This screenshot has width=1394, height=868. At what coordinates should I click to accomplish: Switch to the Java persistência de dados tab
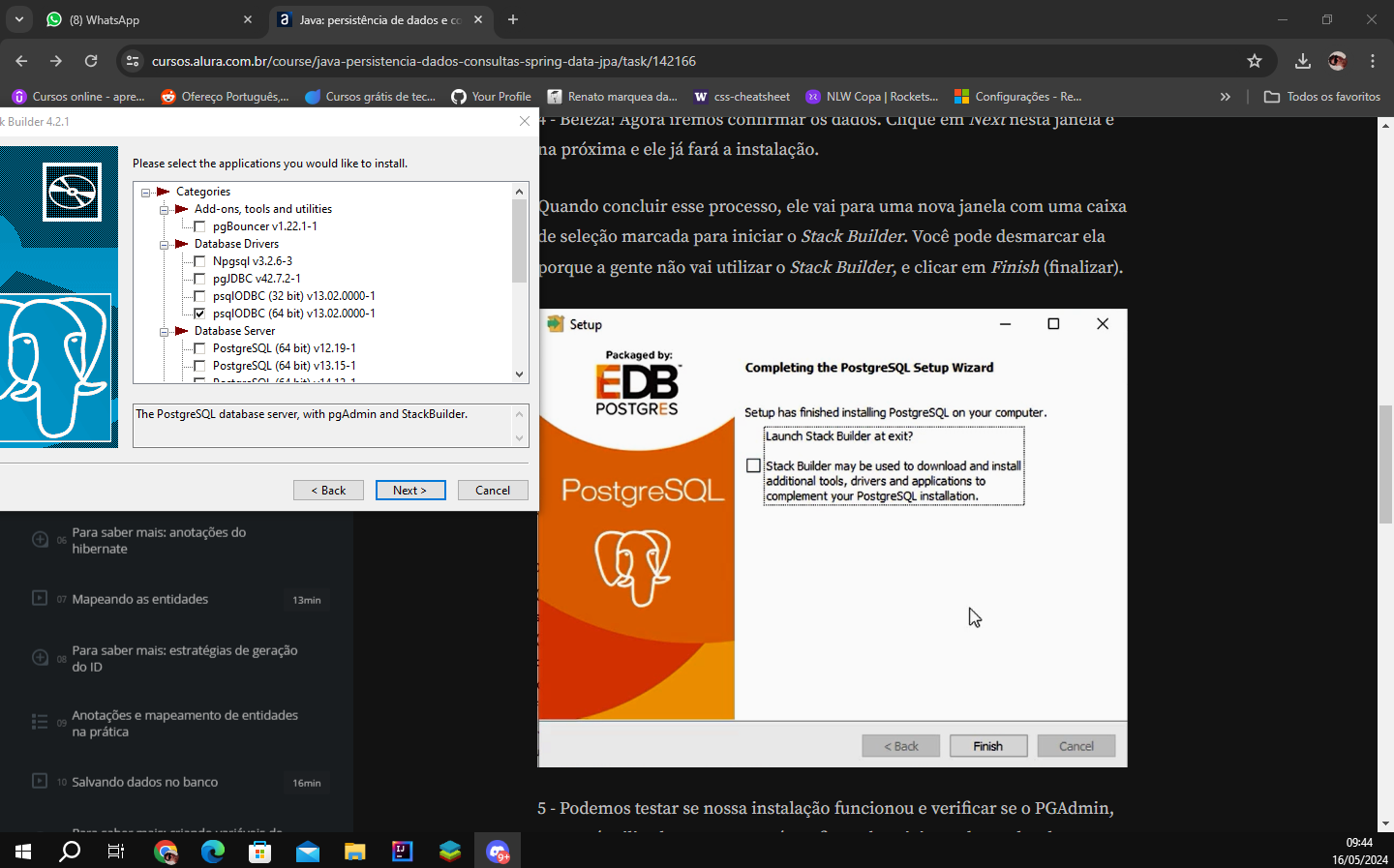tap(379, 19)
